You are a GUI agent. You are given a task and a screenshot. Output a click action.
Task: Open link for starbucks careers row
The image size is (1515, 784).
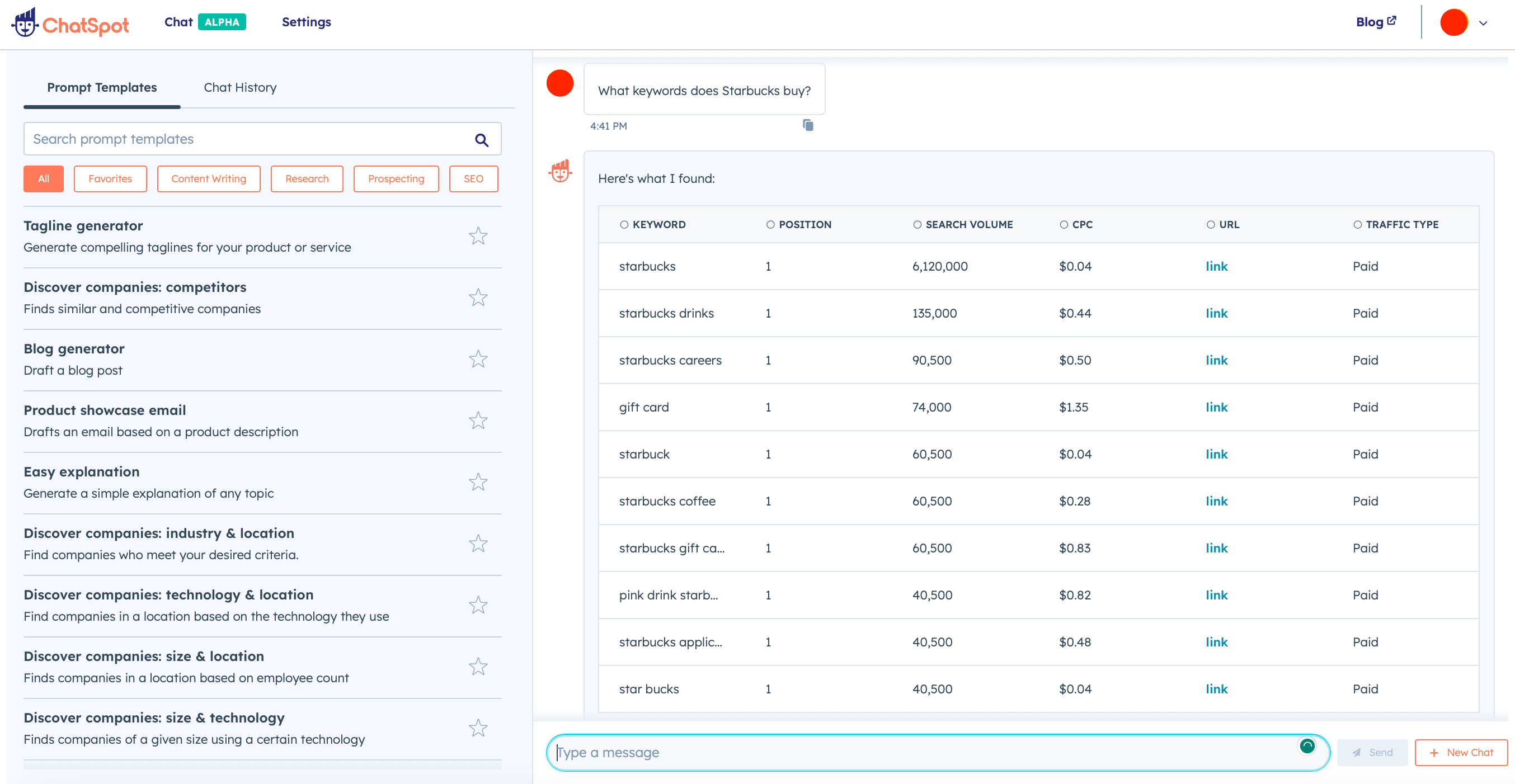click(x=1216, y=360)
